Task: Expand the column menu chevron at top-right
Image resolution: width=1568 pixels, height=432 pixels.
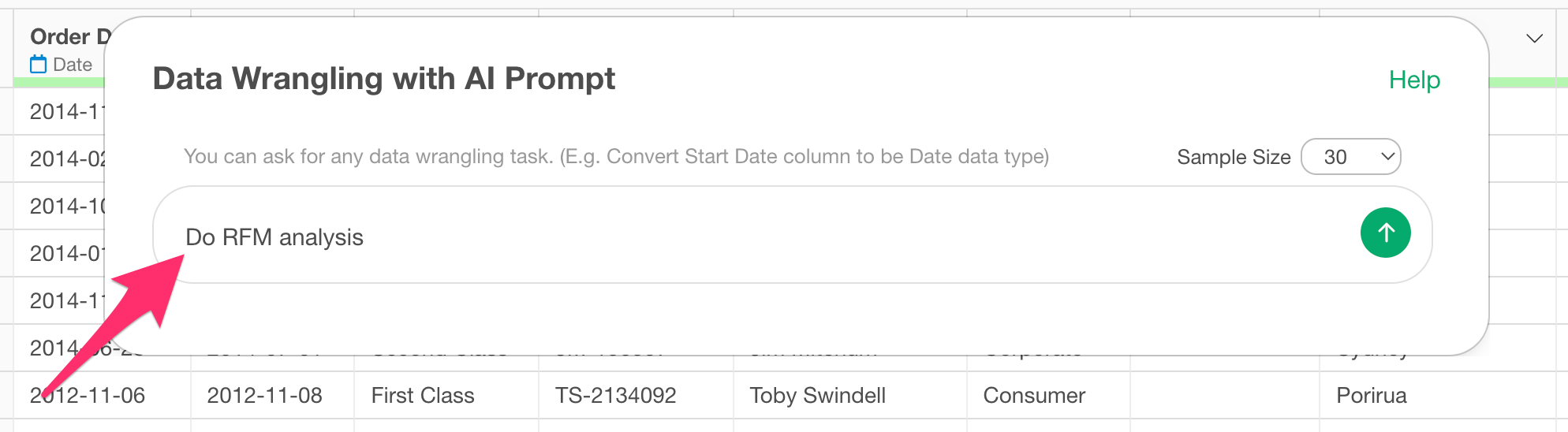Action: [x=1534, y=39]
